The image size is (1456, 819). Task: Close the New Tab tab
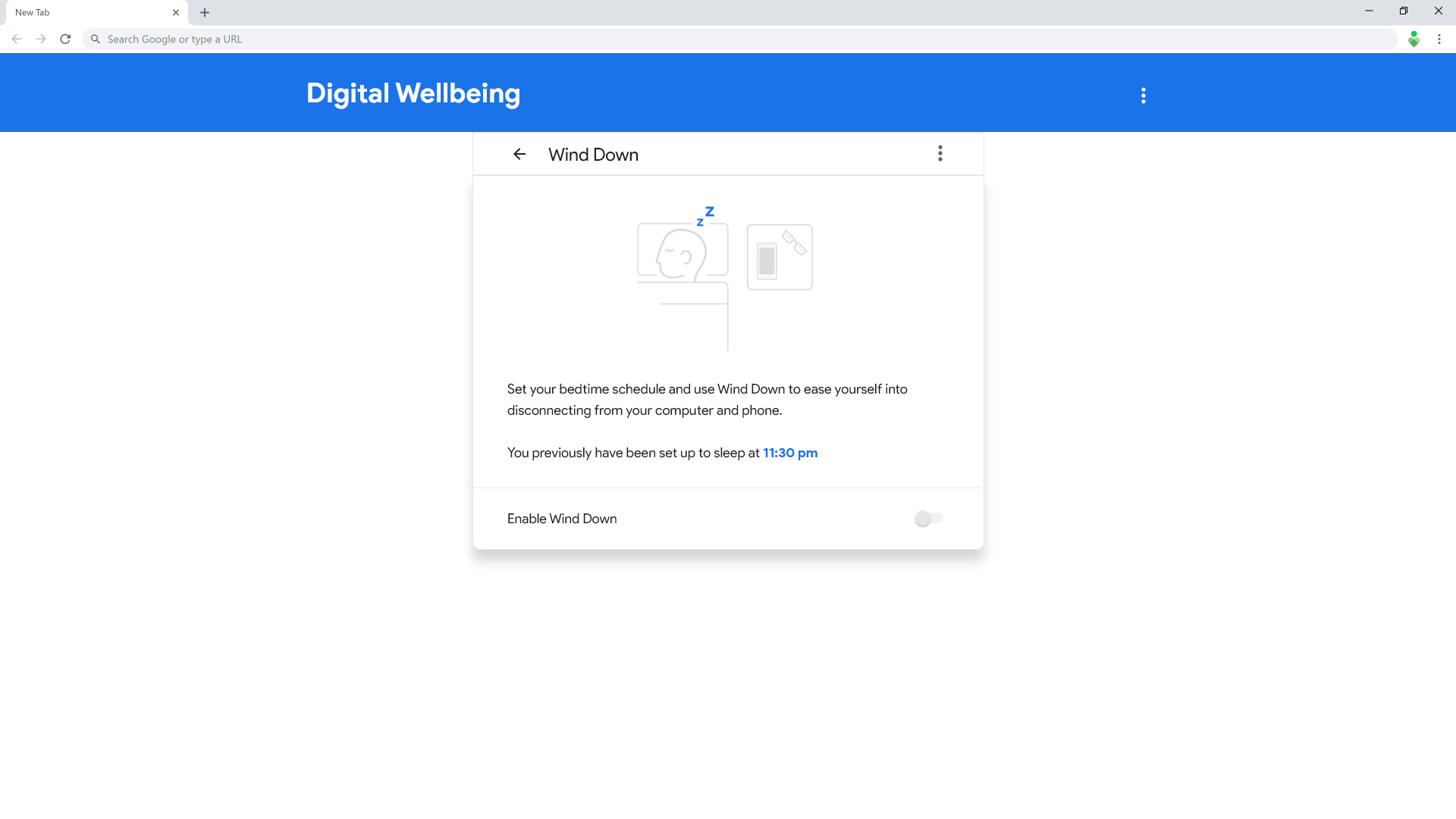176,12
